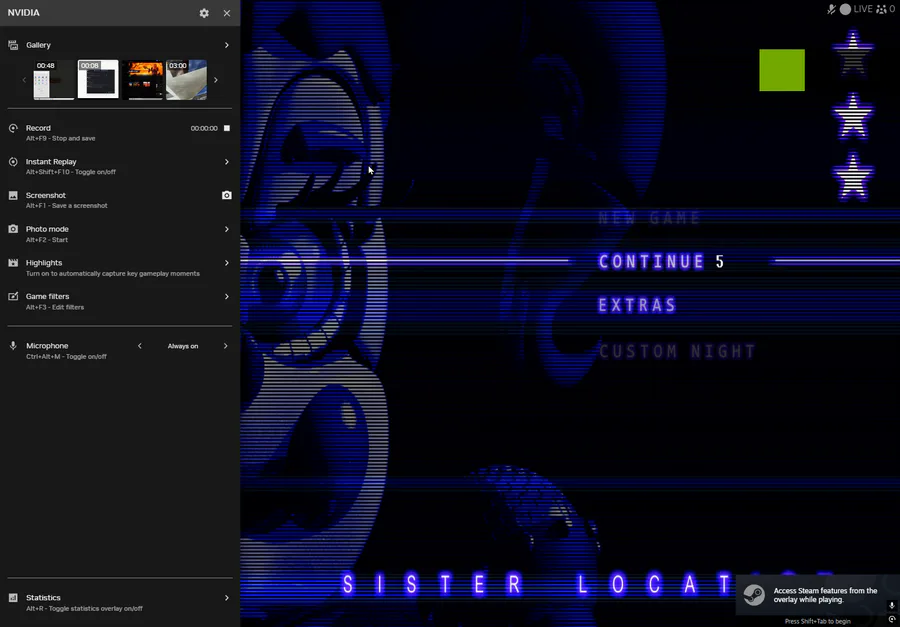Open EXTRAS in game menu
This screenshot has width=900, height=627.
click(x=637, y=305)
